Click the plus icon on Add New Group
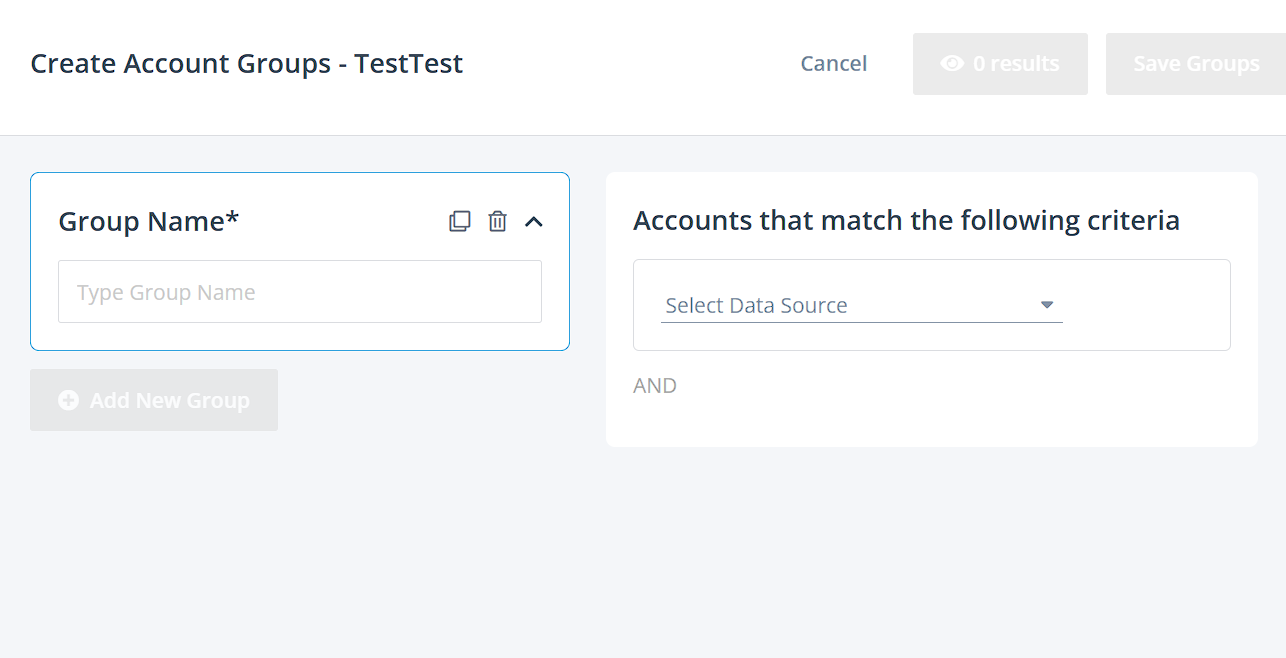 coord(68,400)
